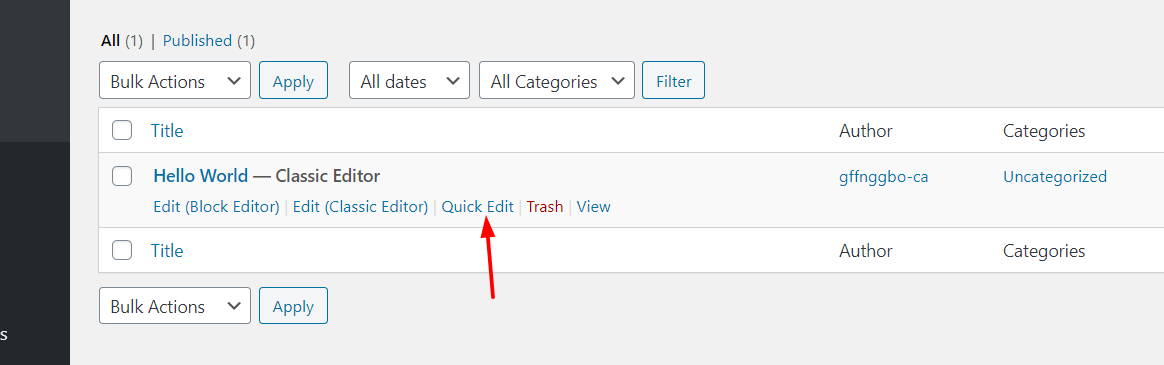1164x365 pixels.
Task: Click Edit (Block Editor) link
Action: (216, 207)
